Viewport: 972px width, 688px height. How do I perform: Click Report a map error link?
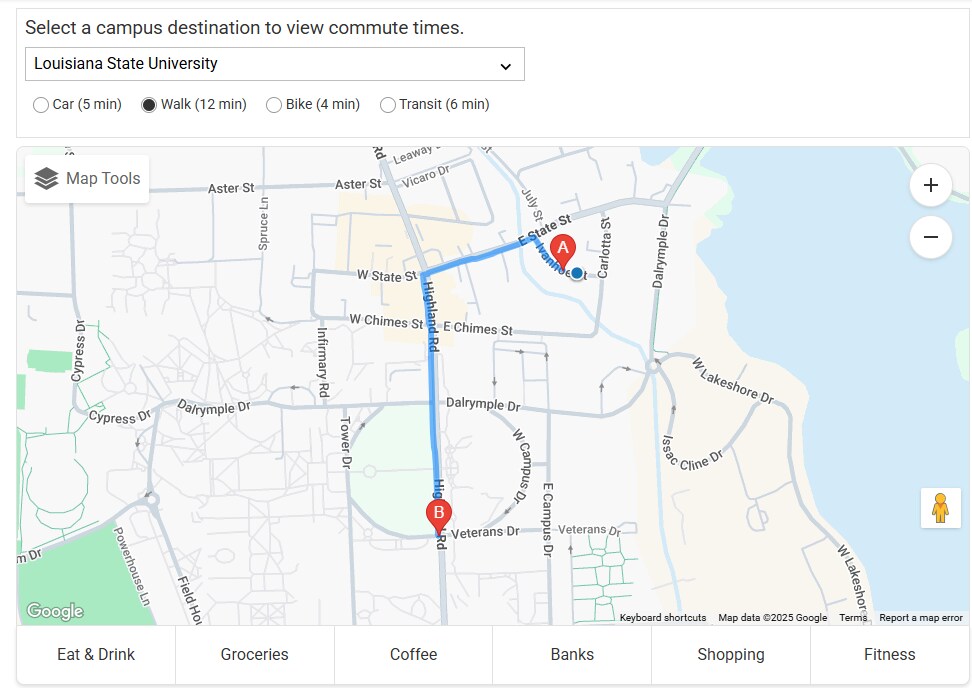tap(921, 617)
